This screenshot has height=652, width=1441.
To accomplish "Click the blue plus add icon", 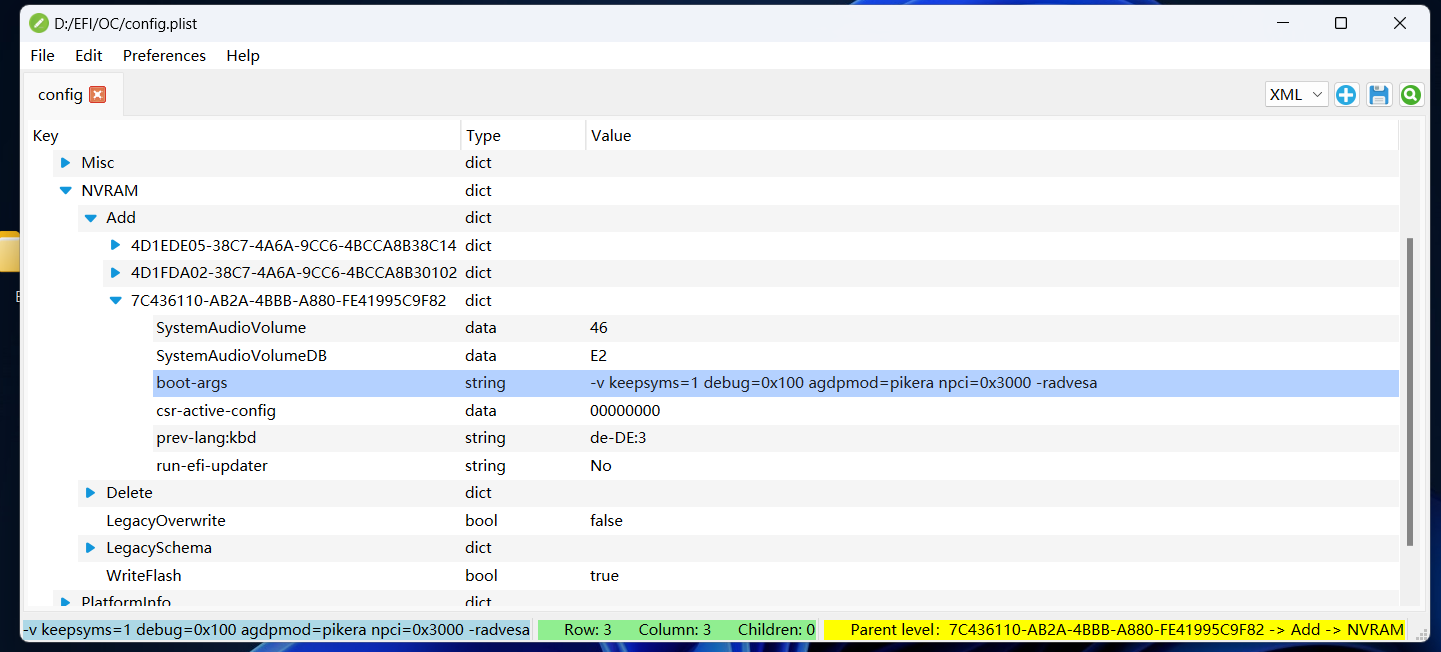I will [1346, 95].
